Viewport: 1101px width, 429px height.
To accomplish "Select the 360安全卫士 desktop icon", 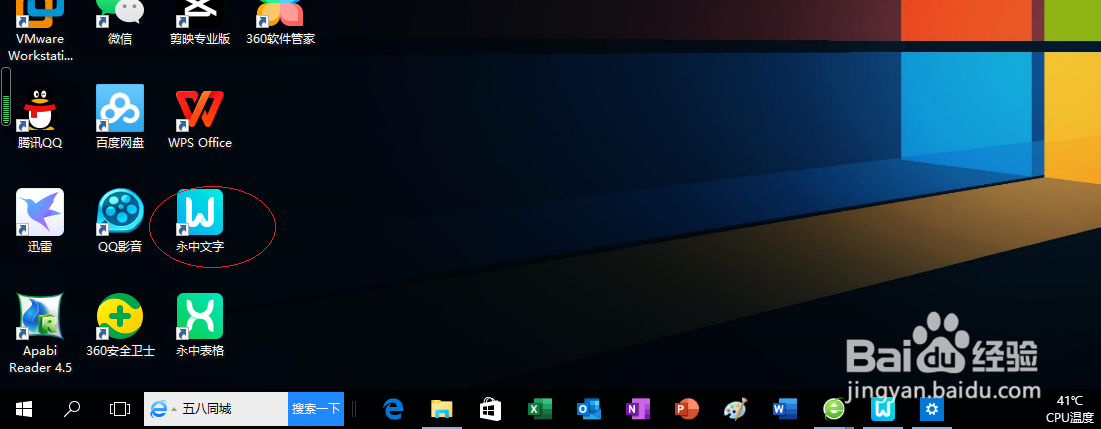I will coord(120,324).
